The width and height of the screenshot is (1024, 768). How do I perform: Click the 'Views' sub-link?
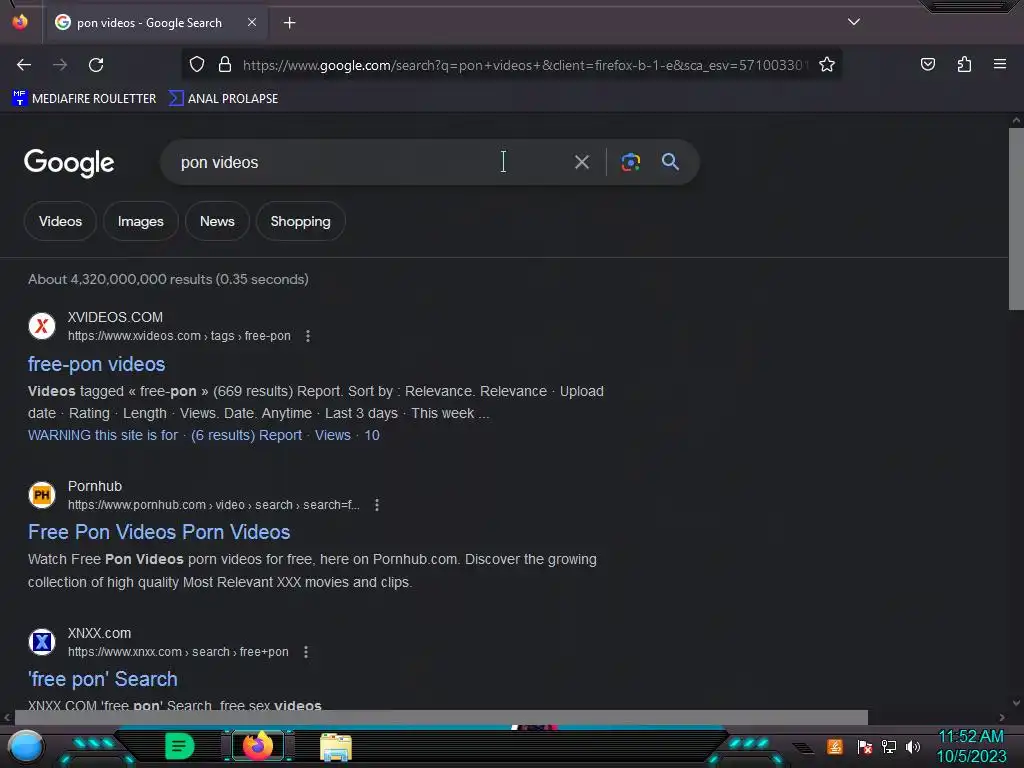[332, 436]
